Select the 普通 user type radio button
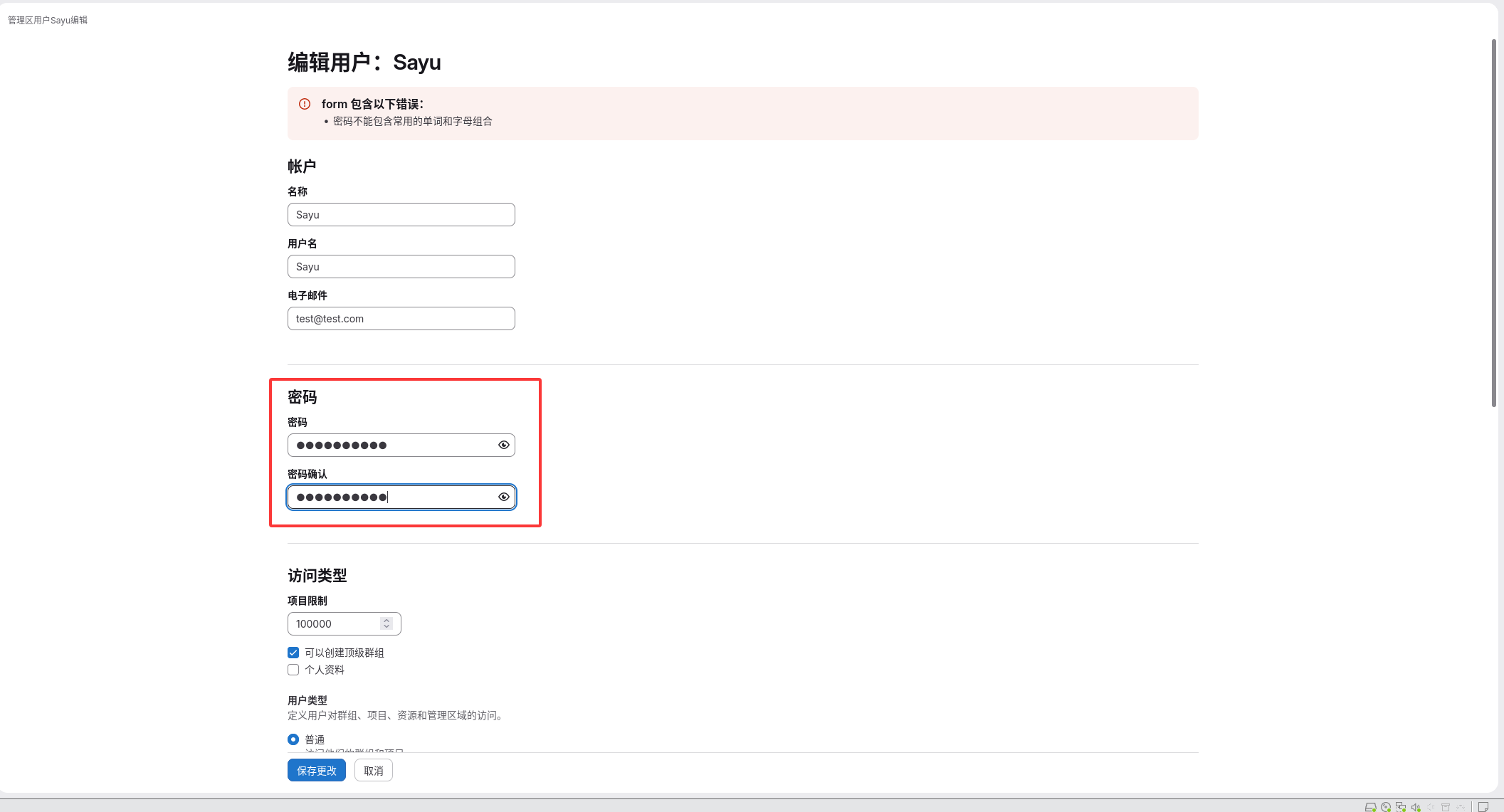The width and height of the screenshot is (1504, 812). [293, 739]
